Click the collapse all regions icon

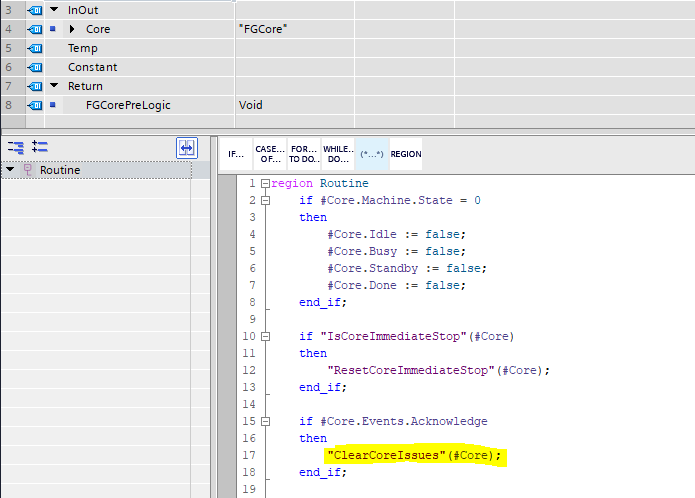16,147
